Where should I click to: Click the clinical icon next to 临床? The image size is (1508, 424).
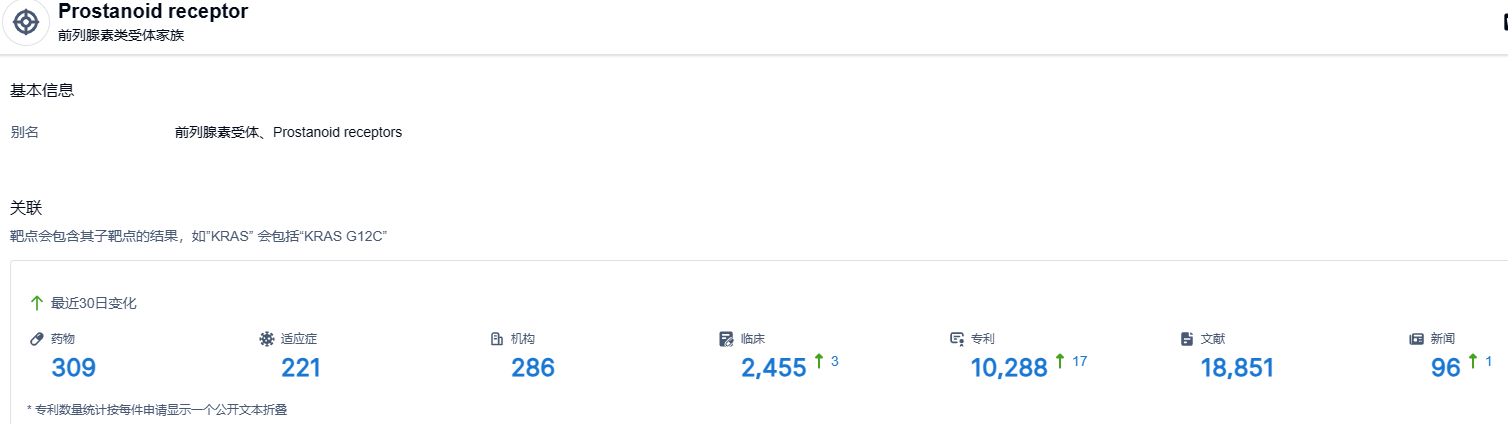pos(727,339)
